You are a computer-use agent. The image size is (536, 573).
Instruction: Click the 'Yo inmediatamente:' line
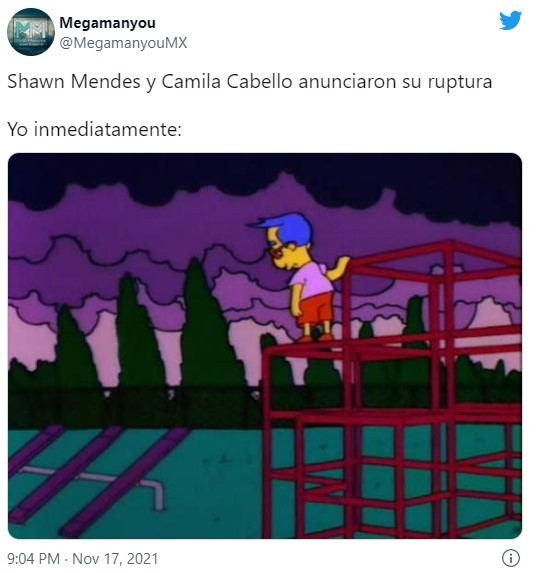coord(94,129)
